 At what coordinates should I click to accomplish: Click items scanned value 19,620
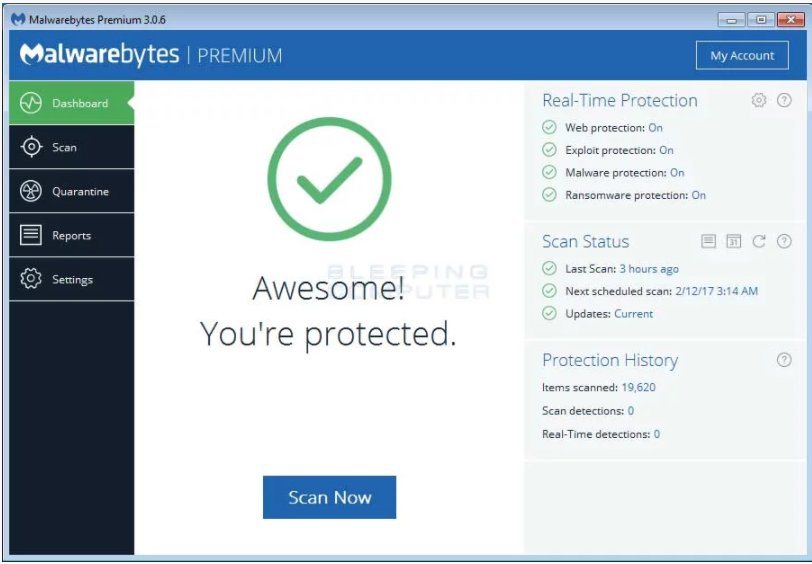click(639, 387)
